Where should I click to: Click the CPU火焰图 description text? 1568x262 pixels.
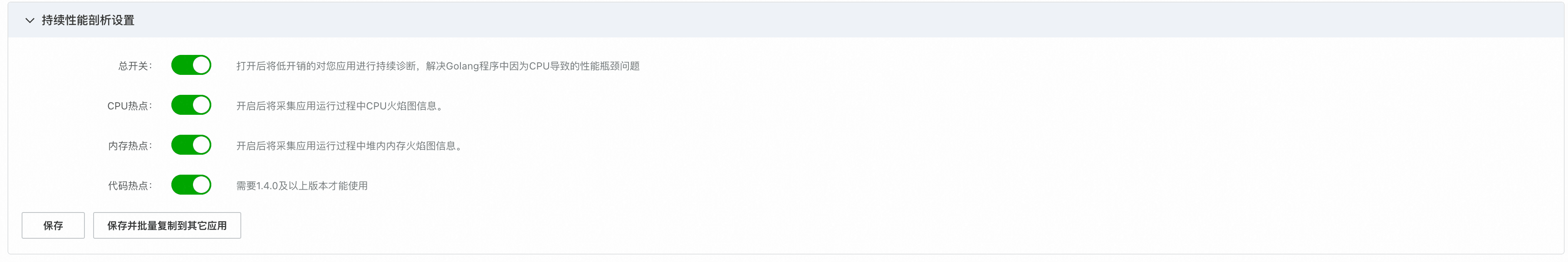(x=339, y=106)
